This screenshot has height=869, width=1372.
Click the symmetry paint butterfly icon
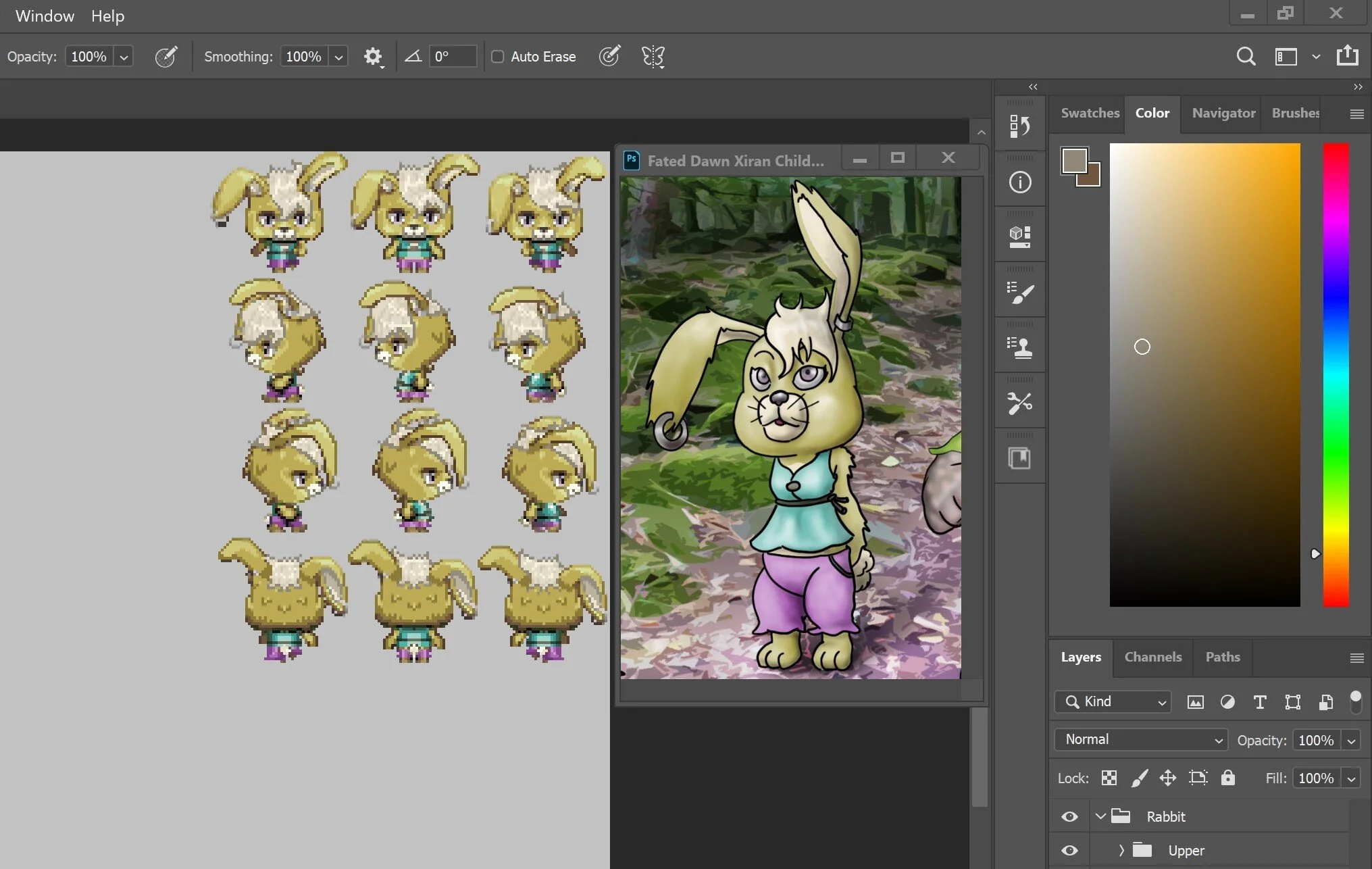click(653, 57)
